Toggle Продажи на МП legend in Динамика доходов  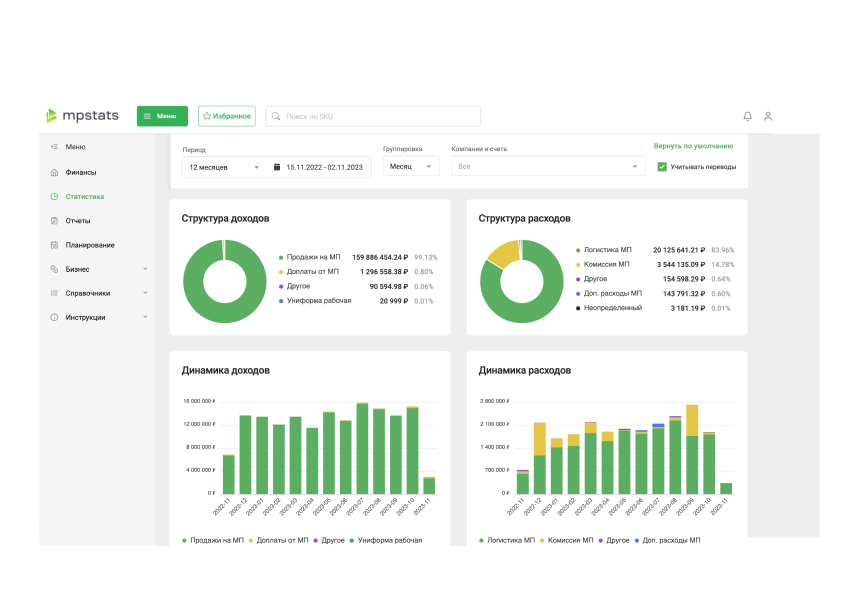coord(211,540)
